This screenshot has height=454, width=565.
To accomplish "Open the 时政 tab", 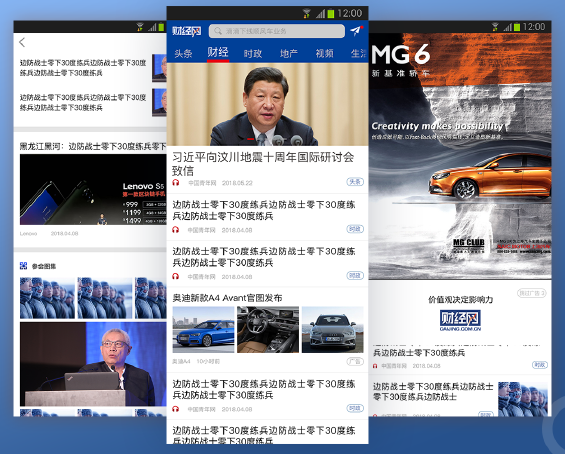I will [253, 53].
